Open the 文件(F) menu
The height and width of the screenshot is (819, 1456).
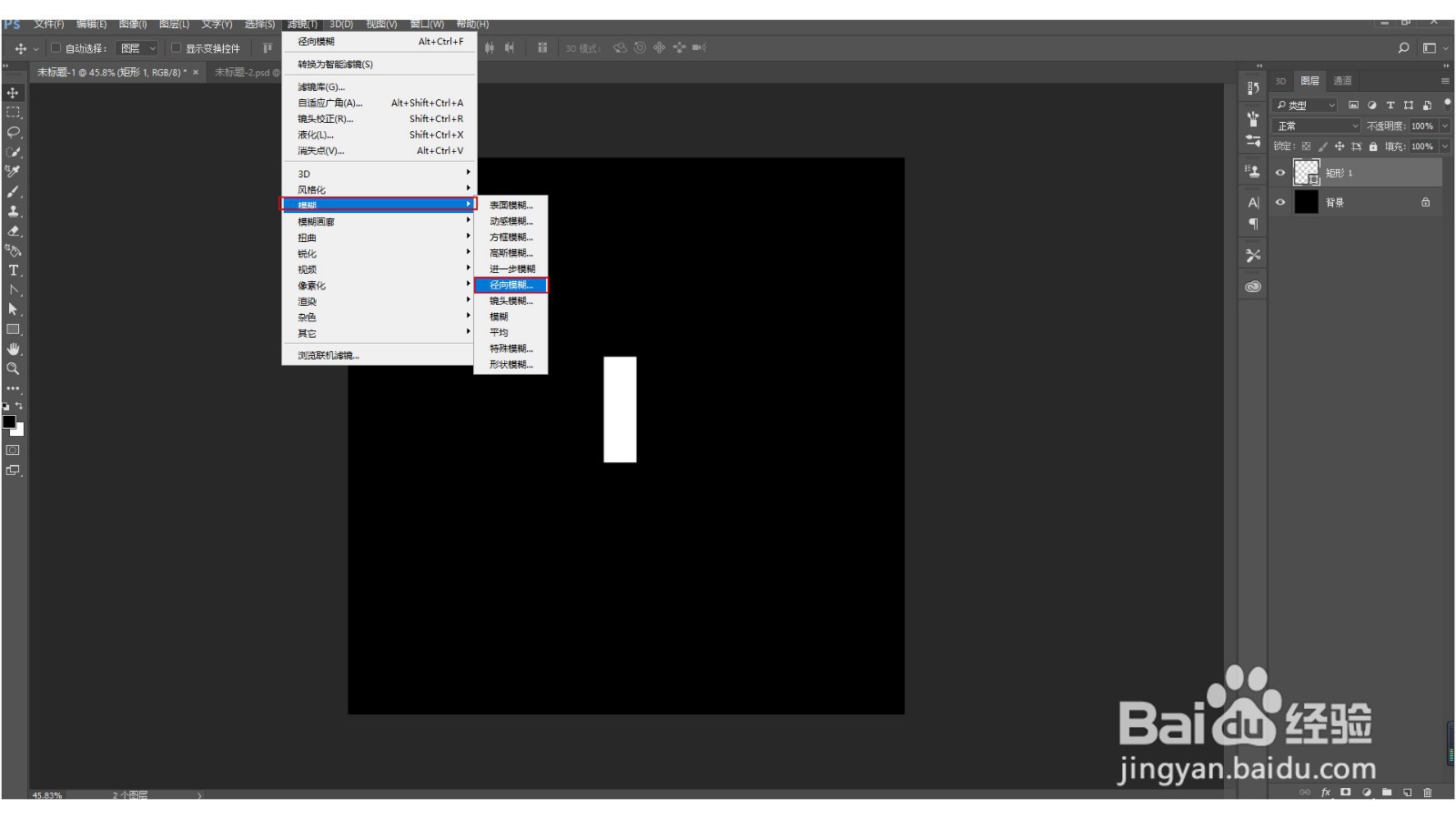coord(49,24)
